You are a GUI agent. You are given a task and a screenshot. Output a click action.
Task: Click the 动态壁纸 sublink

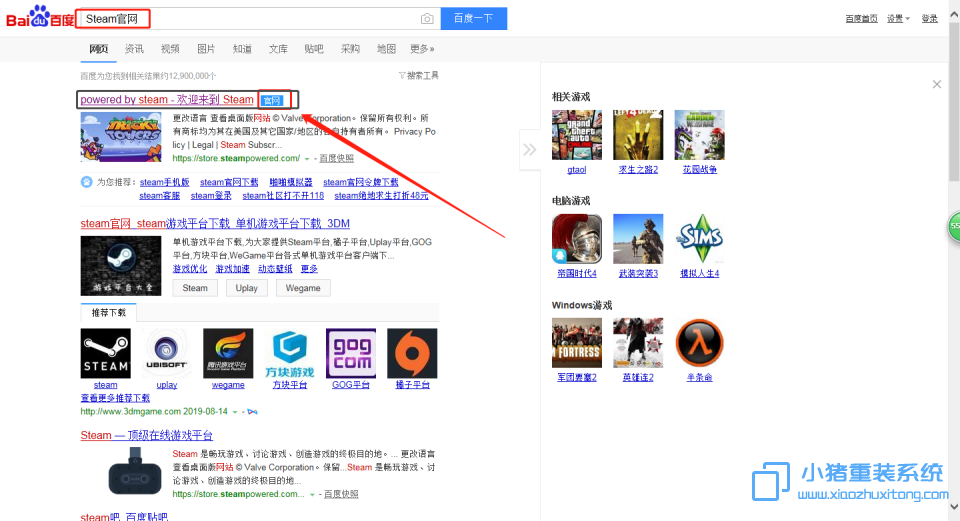tap(275, 269)
